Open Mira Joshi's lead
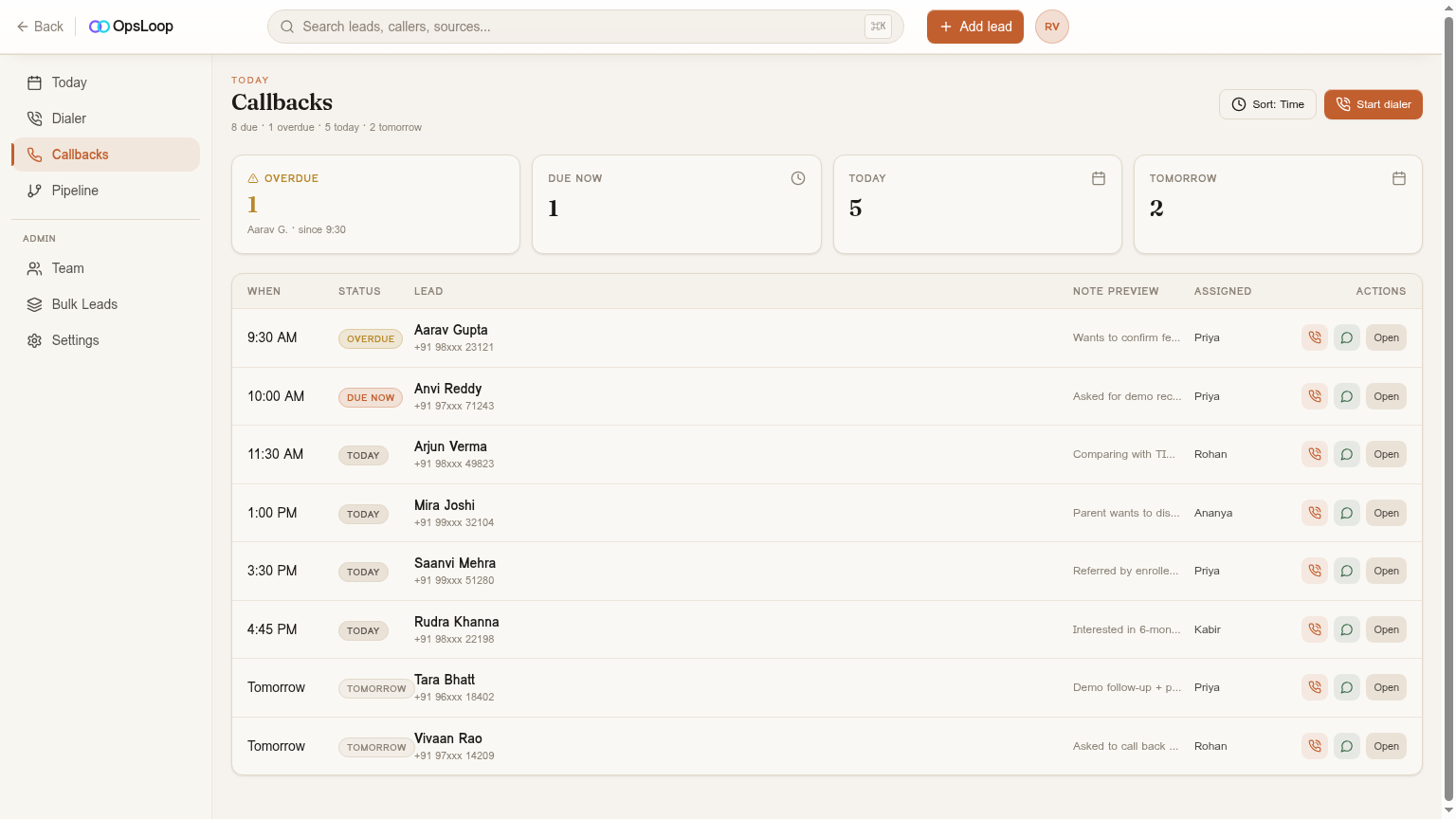This screenshot has width=1456, height=819. pos(1386,513)
